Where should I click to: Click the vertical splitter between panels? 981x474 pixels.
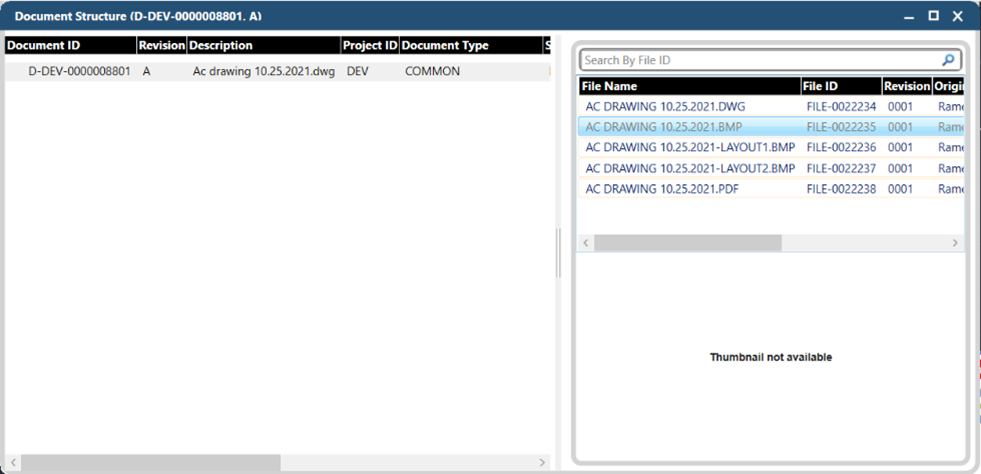558,252
